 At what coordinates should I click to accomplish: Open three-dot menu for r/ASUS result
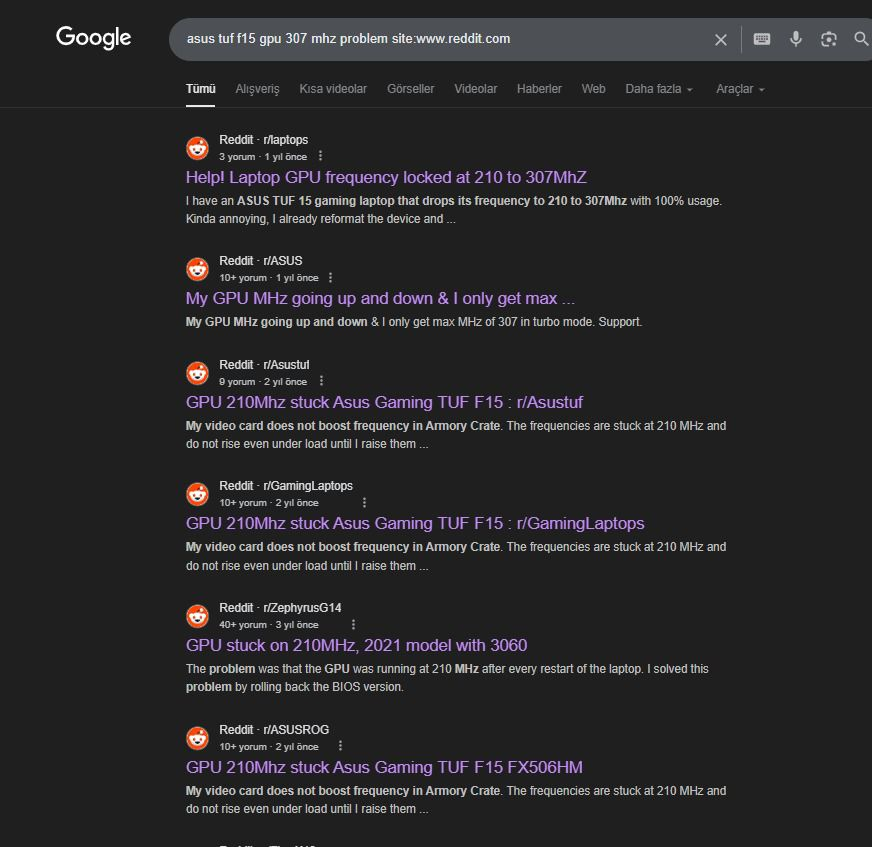(x=331, y=278)
